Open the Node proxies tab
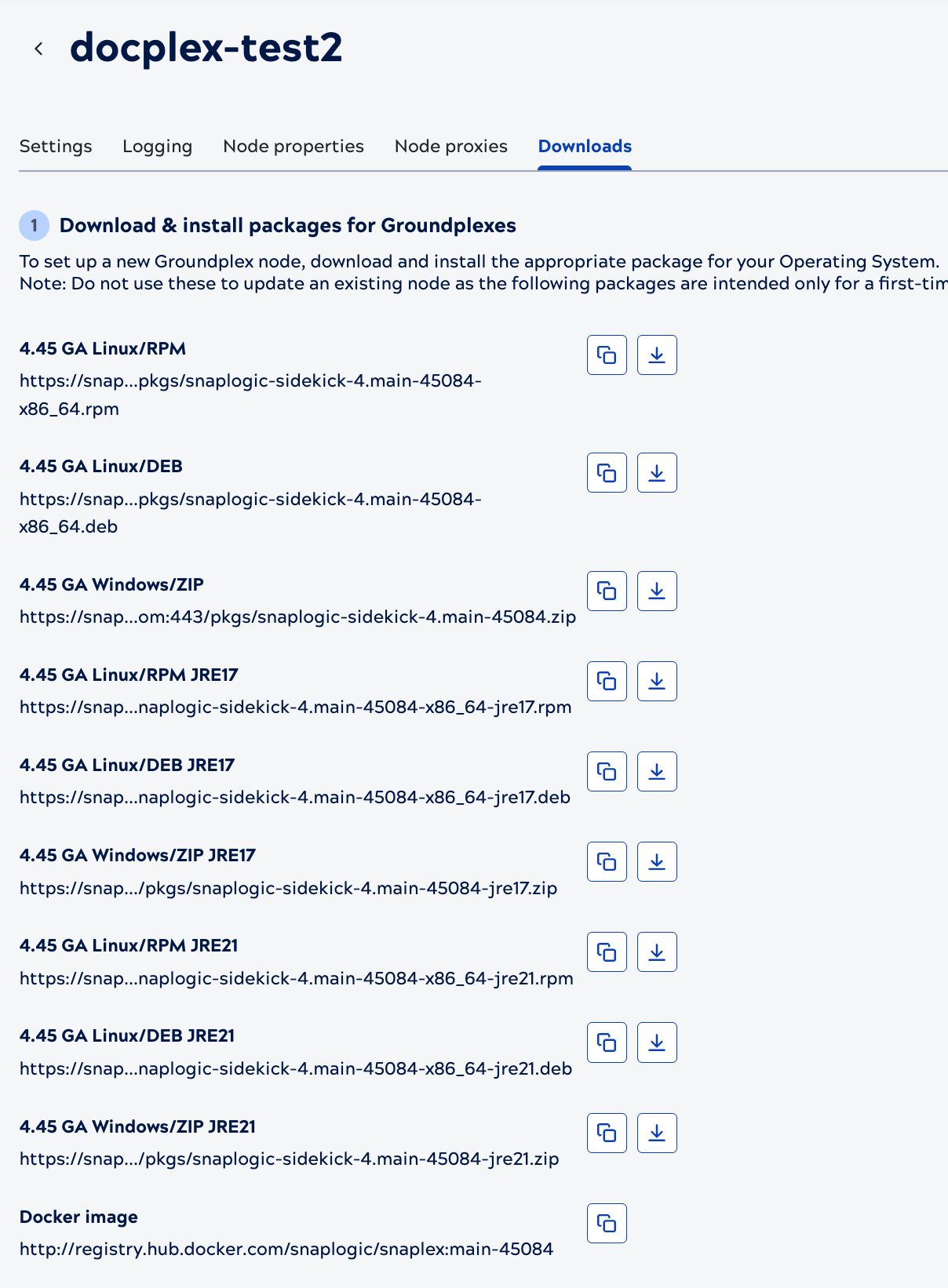 [451, 147]
